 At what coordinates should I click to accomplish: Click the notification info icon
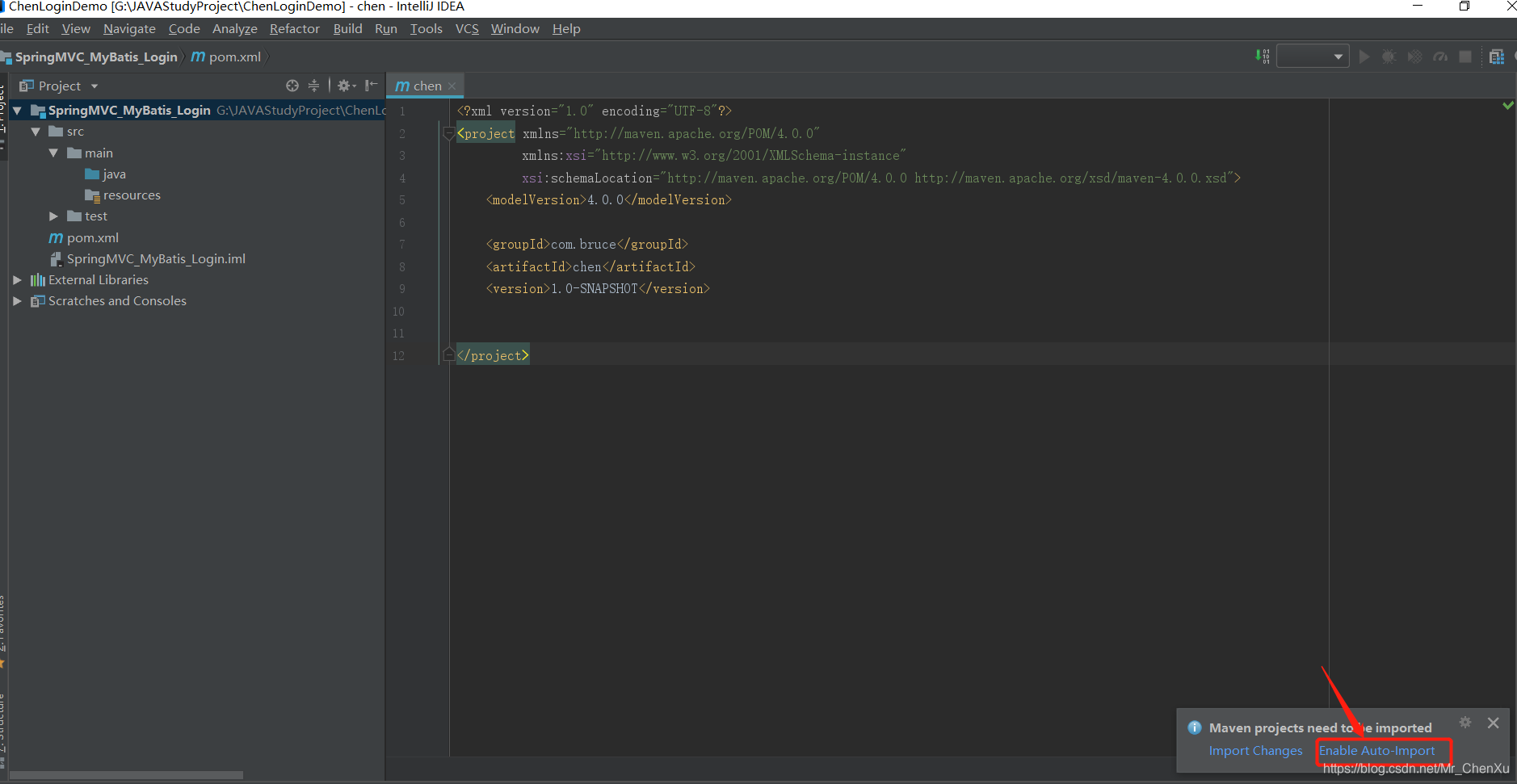(x=1195, y=727)
